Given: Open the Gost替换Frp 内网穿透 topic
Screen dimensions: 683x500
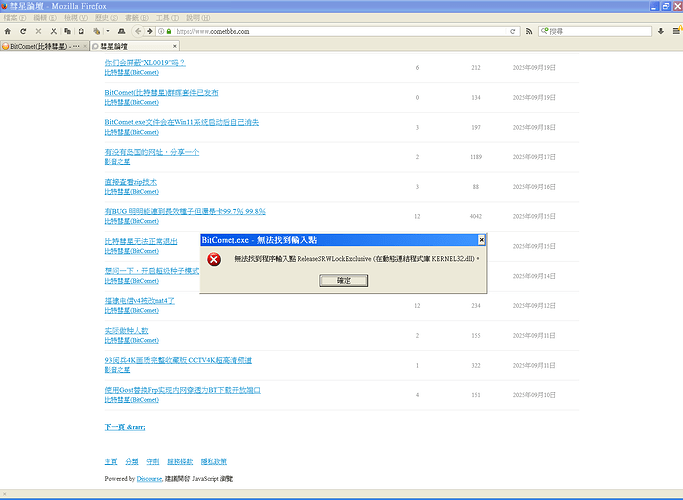Looking at the screenshot, I should click(183, 390).
